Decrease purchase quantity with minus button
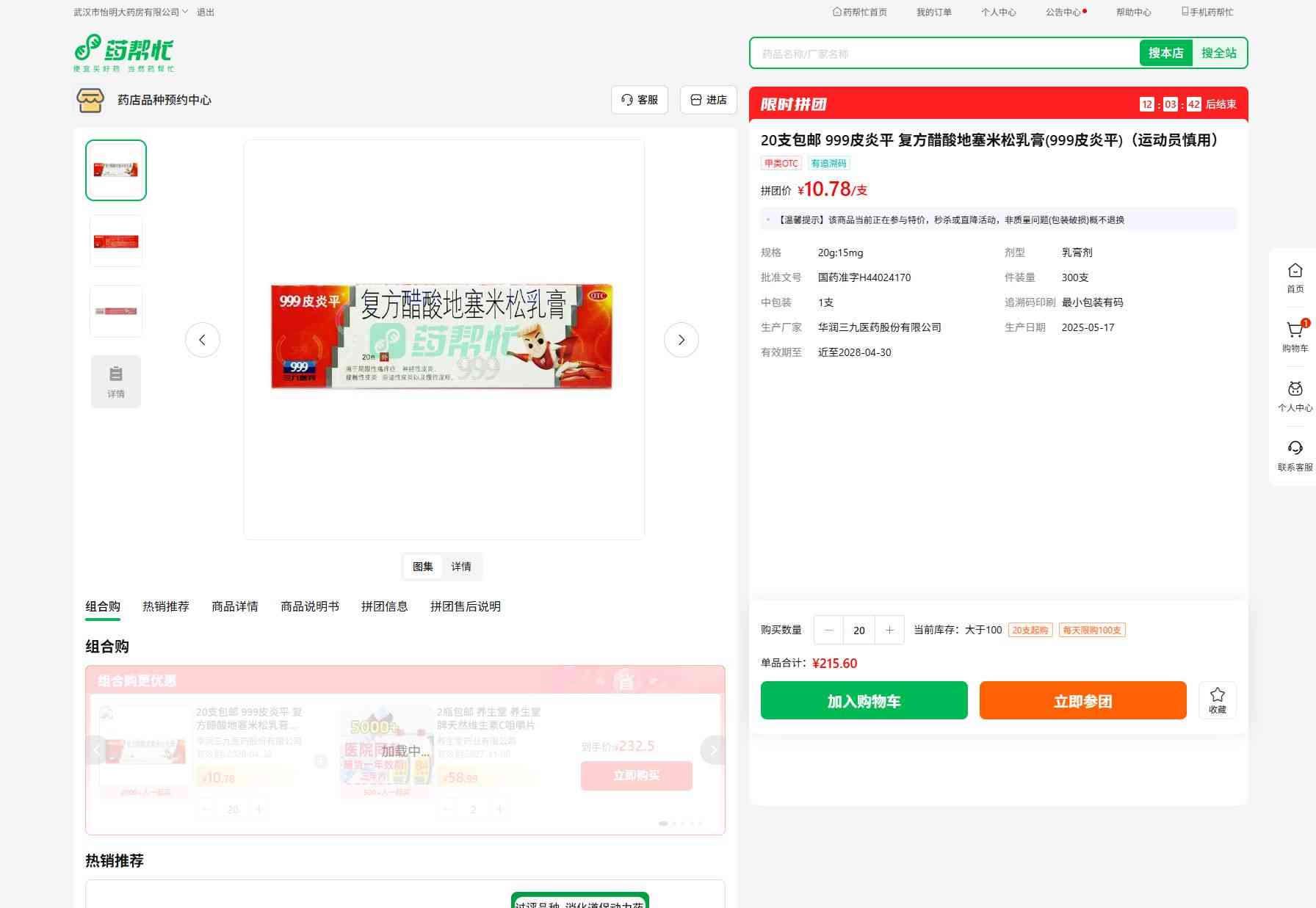This screenshot has width=1316, height=908. pos(829,630)
